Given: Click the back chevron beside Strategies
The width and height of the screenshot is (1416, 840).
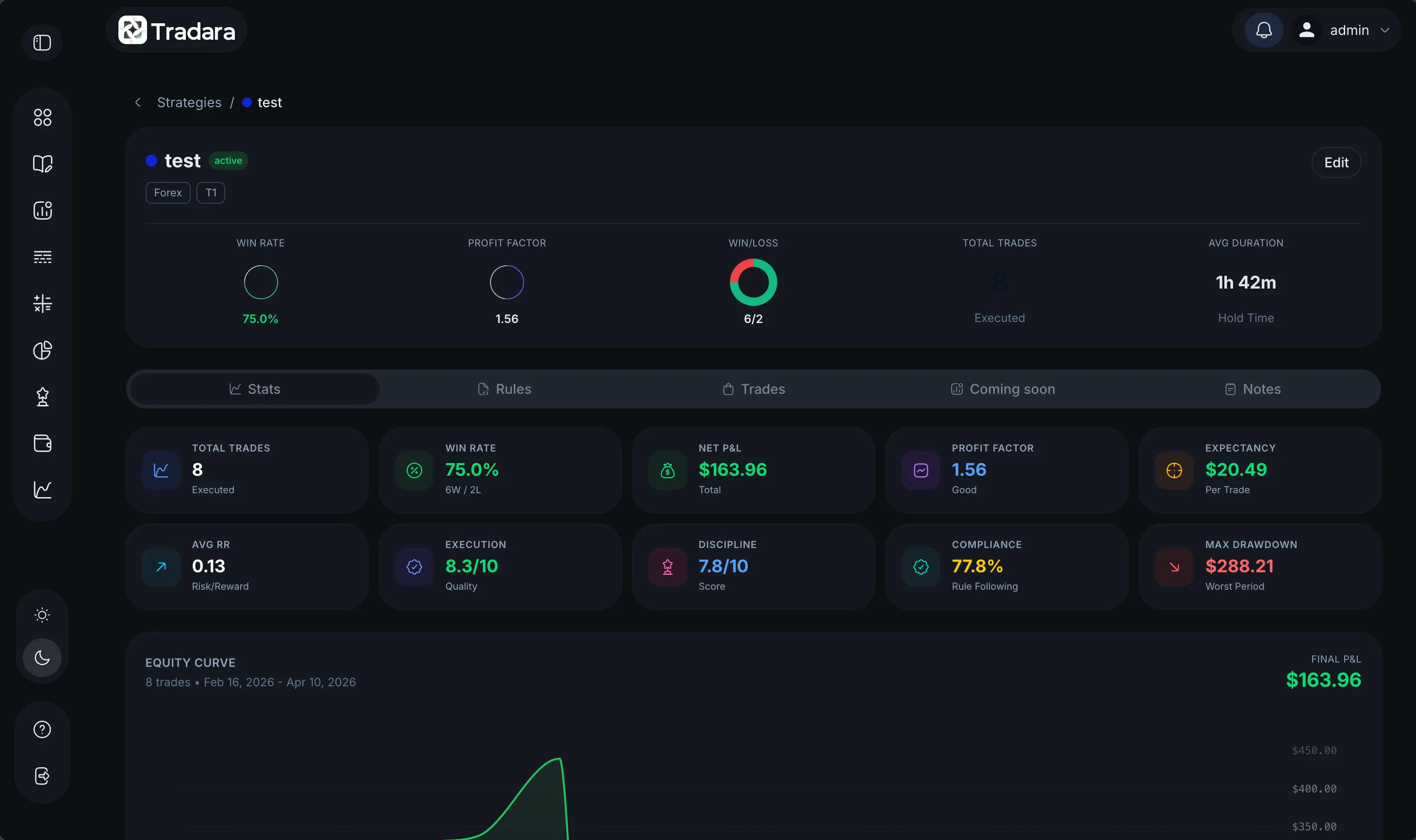Looking at the screenshot, I should 138,102.
